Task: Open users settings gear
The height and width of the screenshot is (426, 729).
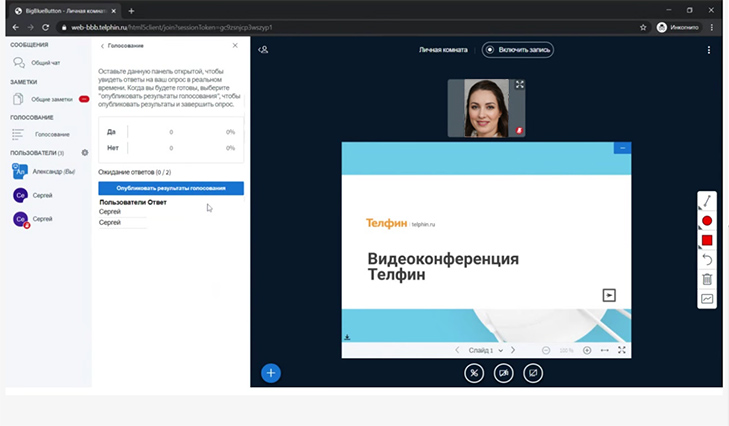Action: (x=85, y=153)
